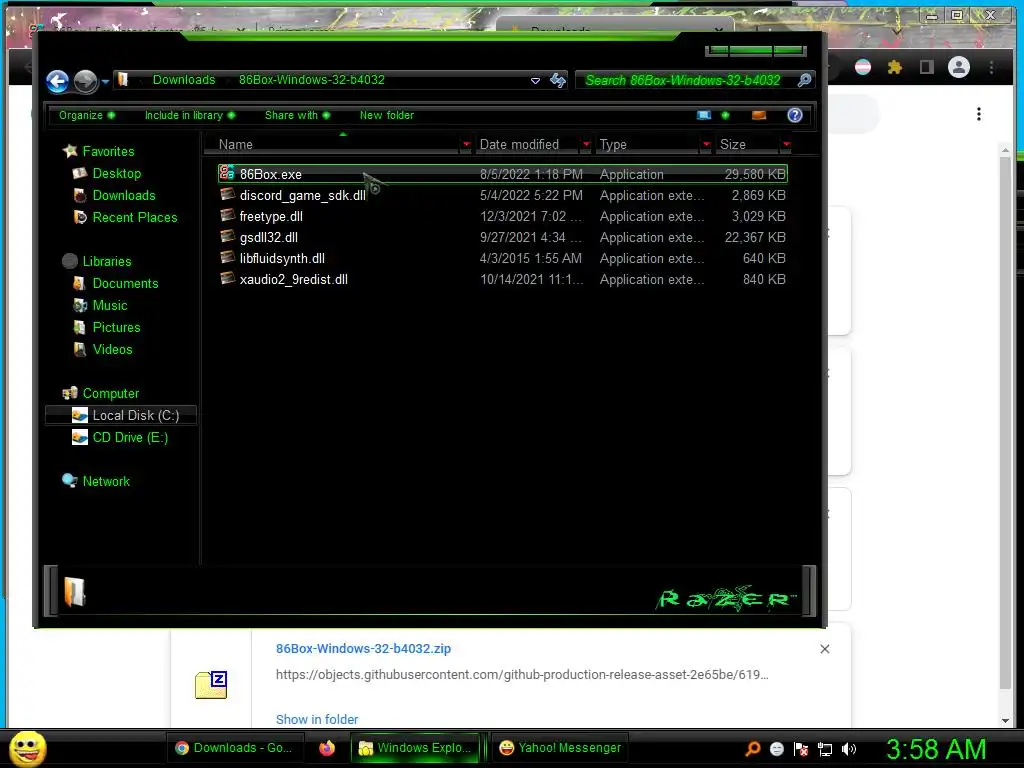Open the Include in library menu
The image size is (1024, 768).
pos(189,116)
